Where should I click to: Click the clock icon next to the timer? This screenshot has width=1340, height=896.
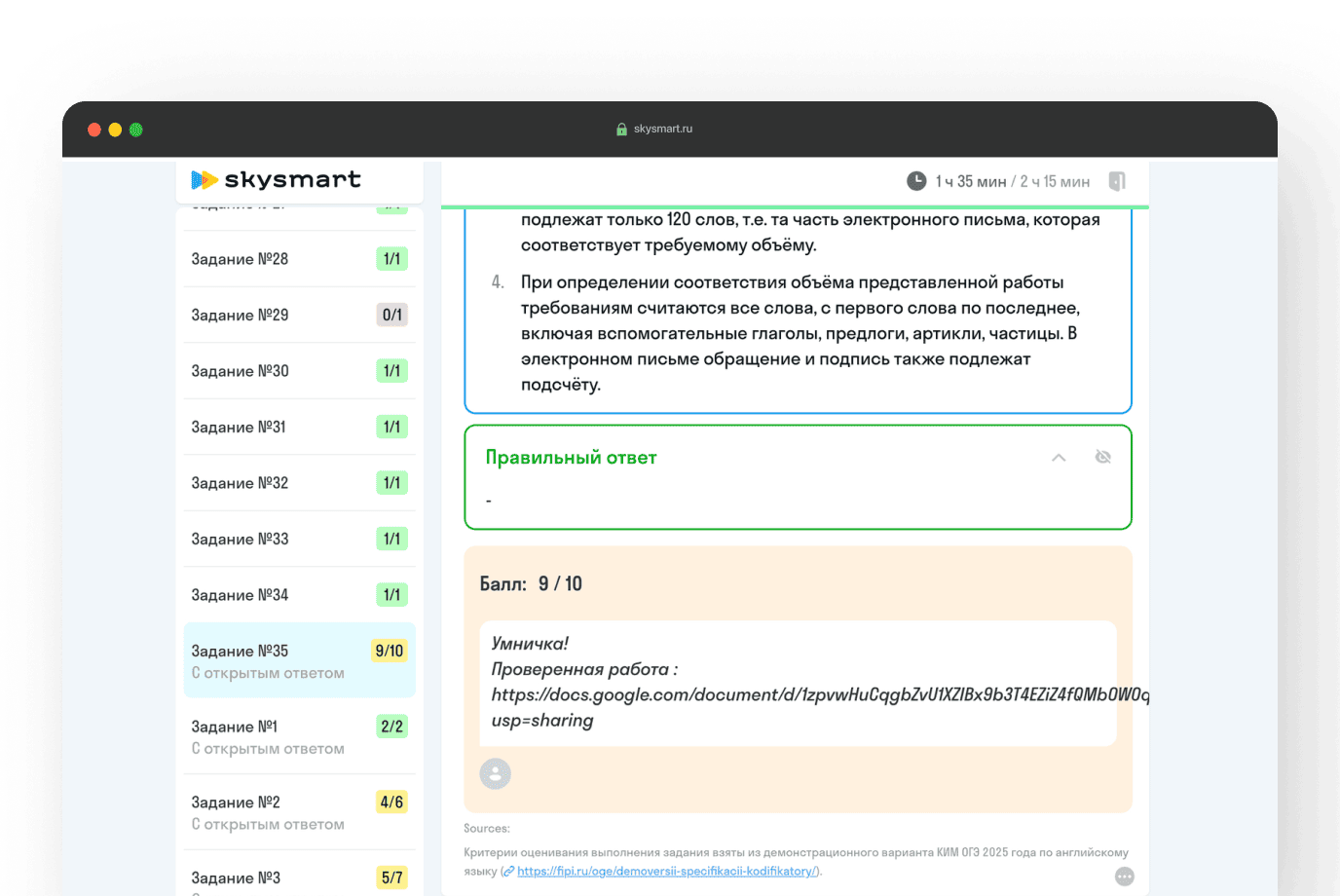pos(916,181)
